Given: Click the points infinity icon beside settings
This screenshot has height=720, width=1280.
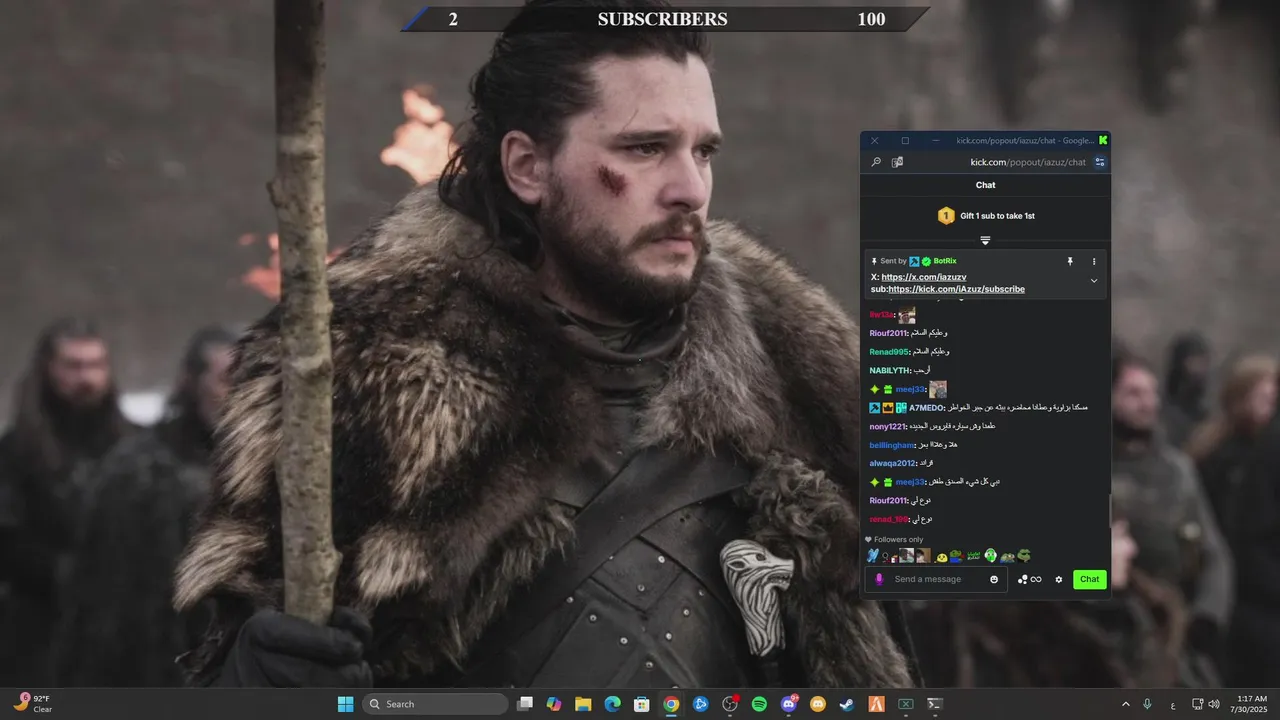Looking at the screenshot, I should 1030,579.
